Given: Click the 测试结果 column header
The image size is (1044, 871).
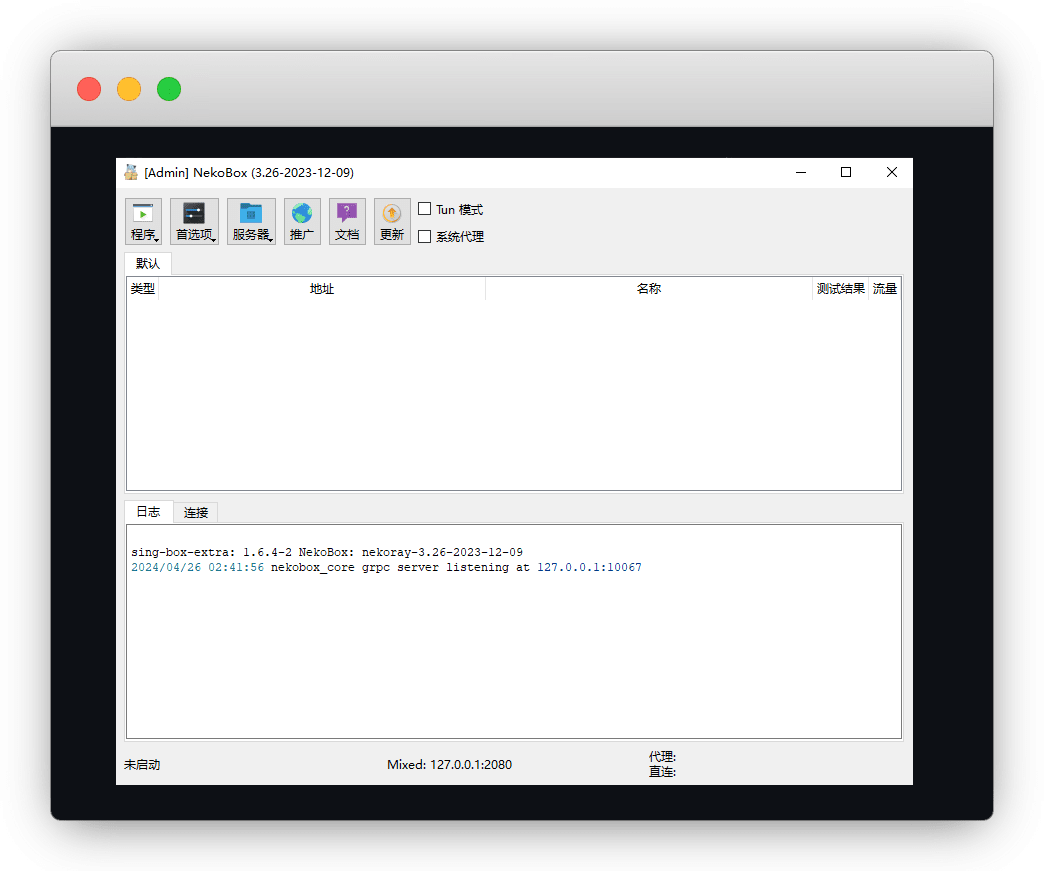Looking at the screenshot, I should pyautogui.click(x=840, y=289).
